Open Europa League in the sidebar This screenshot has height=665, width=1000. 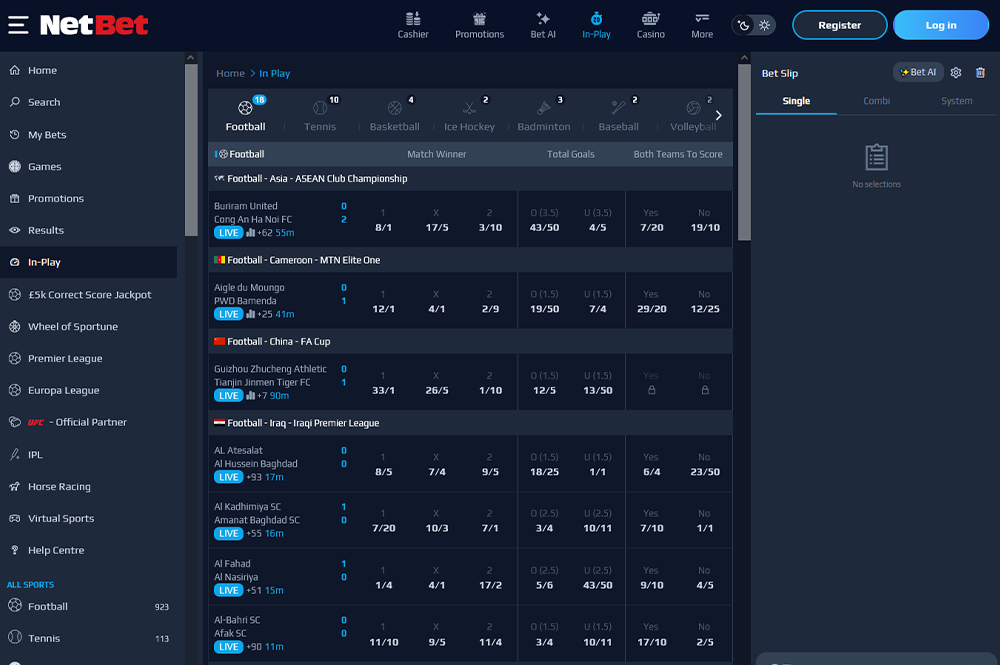[89, 390]
